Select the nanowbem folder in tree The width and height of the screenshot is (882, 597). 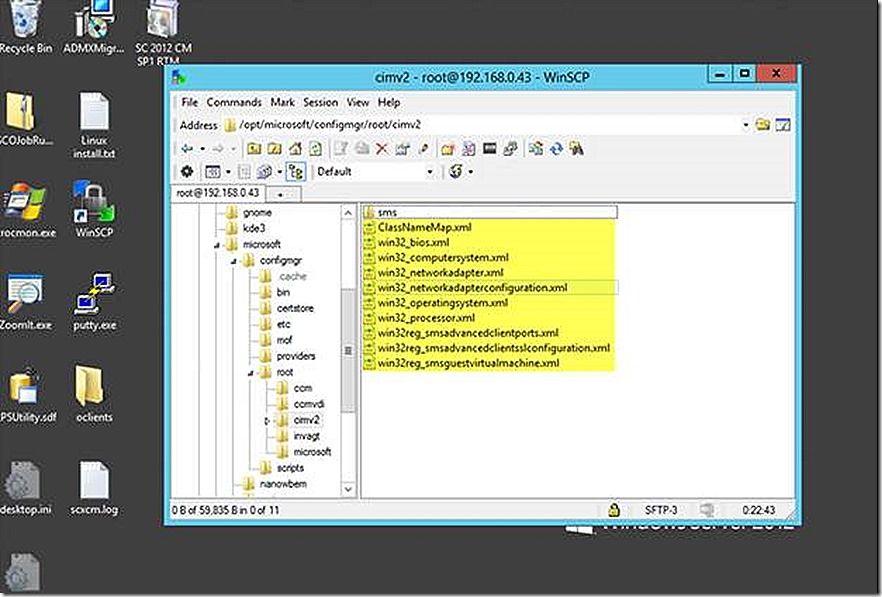point(283,484)
